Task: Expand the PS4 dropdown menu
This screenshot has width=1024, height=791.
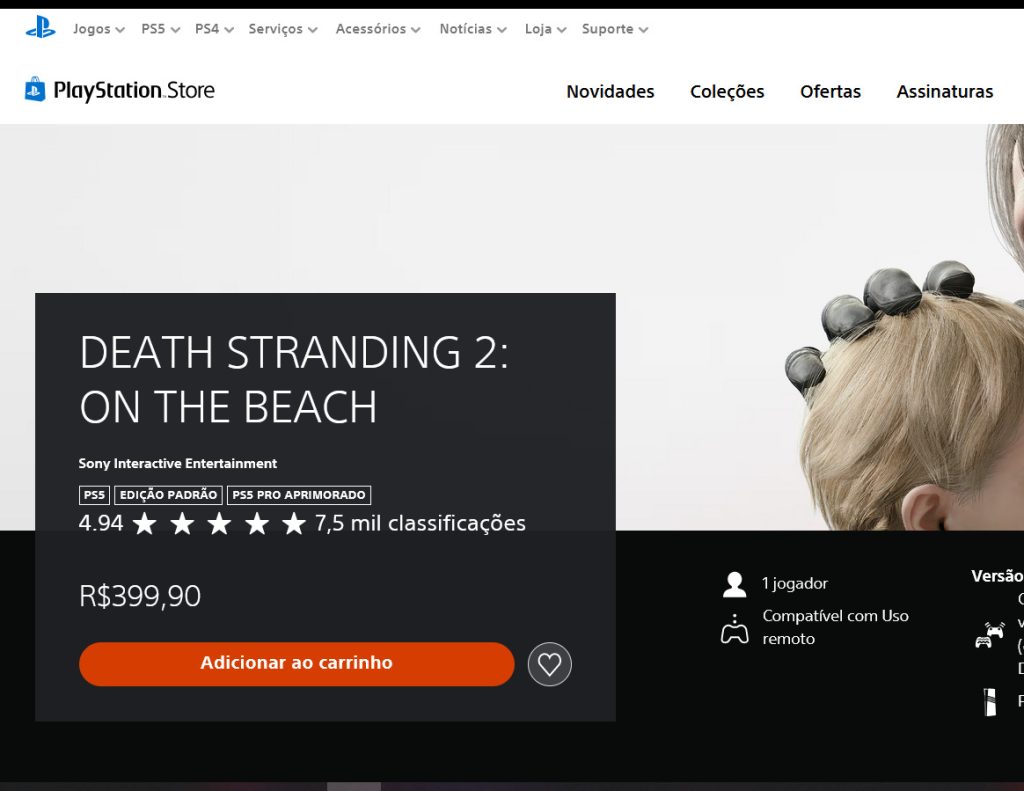Action: click(214, 29)
